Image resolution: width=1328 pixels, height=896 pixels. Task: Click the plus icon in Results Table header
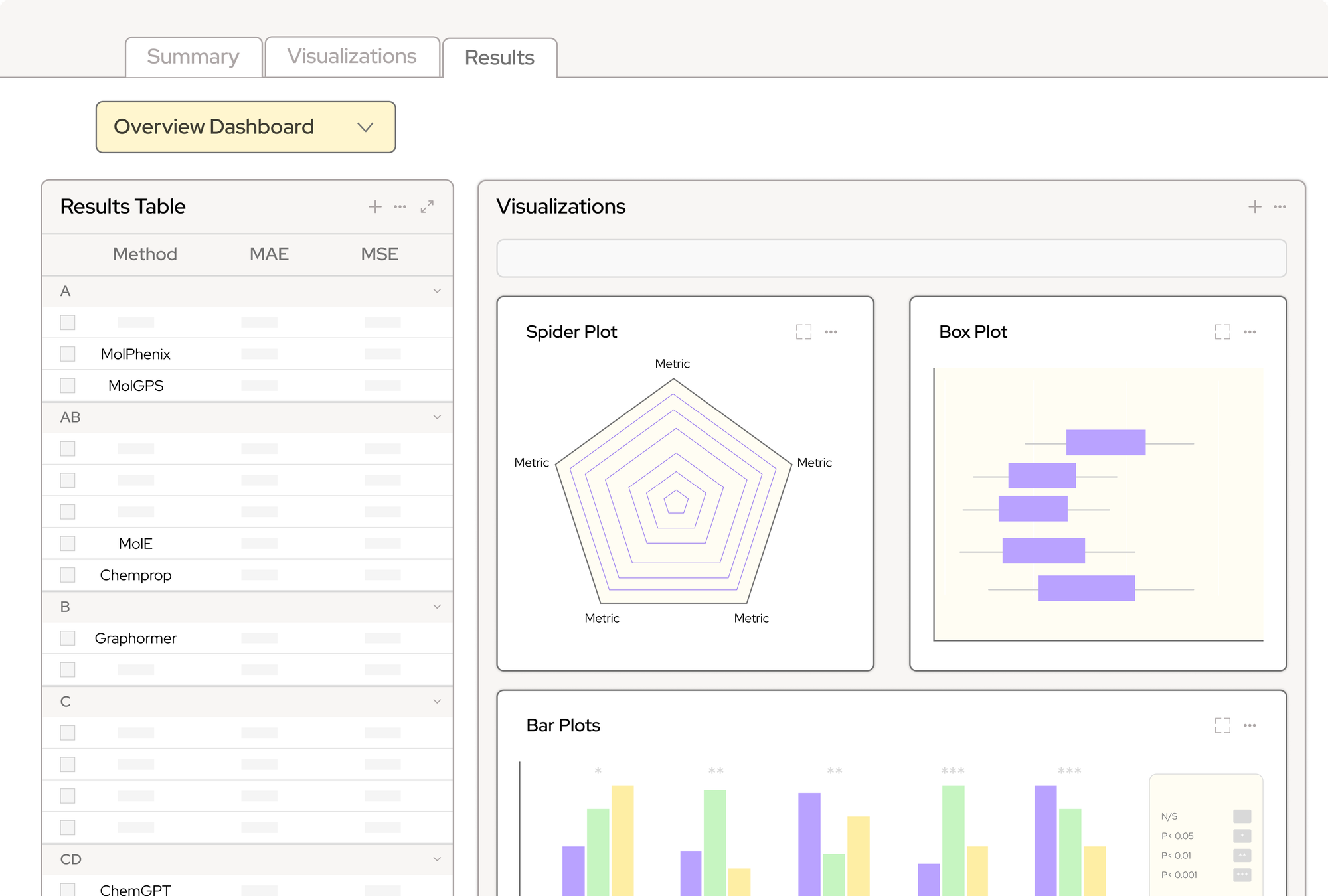375,207
